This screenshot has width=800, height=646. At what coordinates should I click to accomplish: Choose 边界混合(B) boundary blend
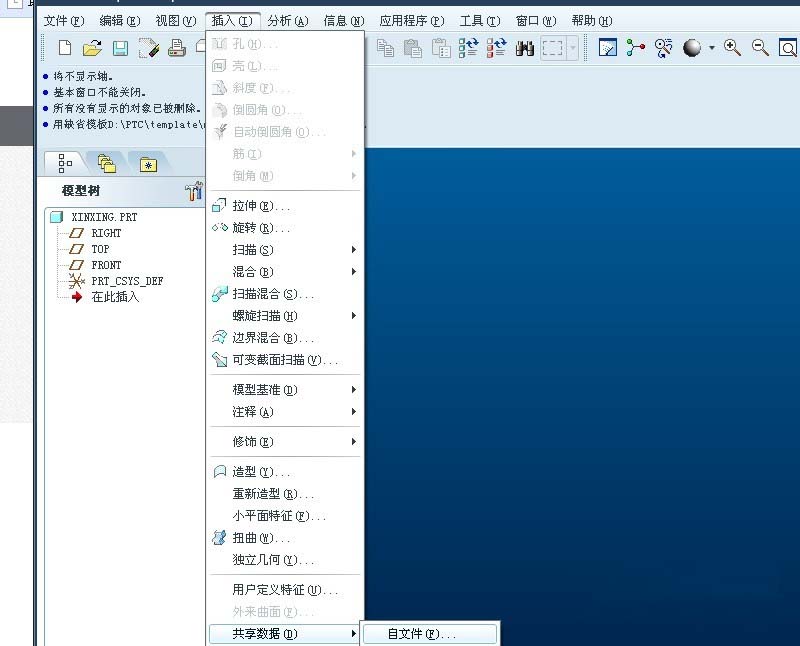[x=285, y=338]
